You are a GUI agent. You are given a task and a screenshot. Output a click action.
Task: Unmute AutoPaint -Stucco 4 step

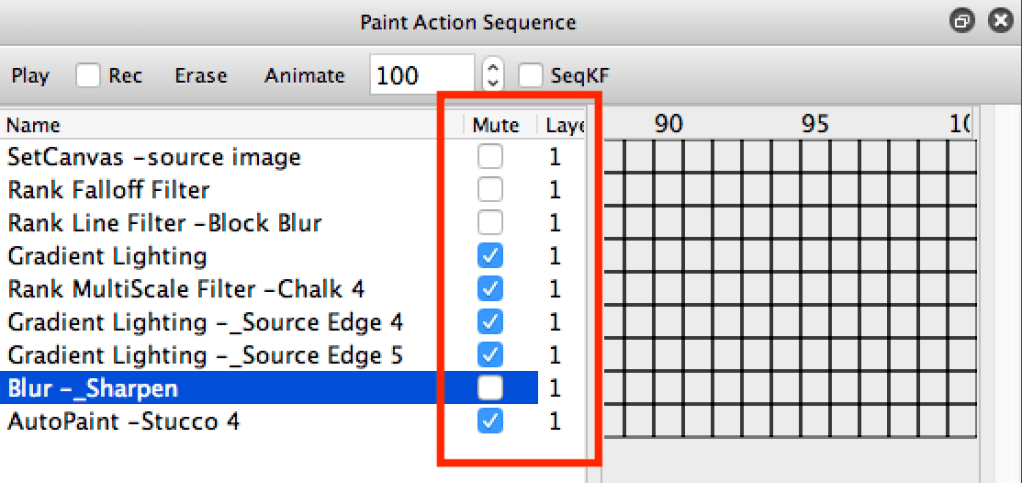[490, 421]
